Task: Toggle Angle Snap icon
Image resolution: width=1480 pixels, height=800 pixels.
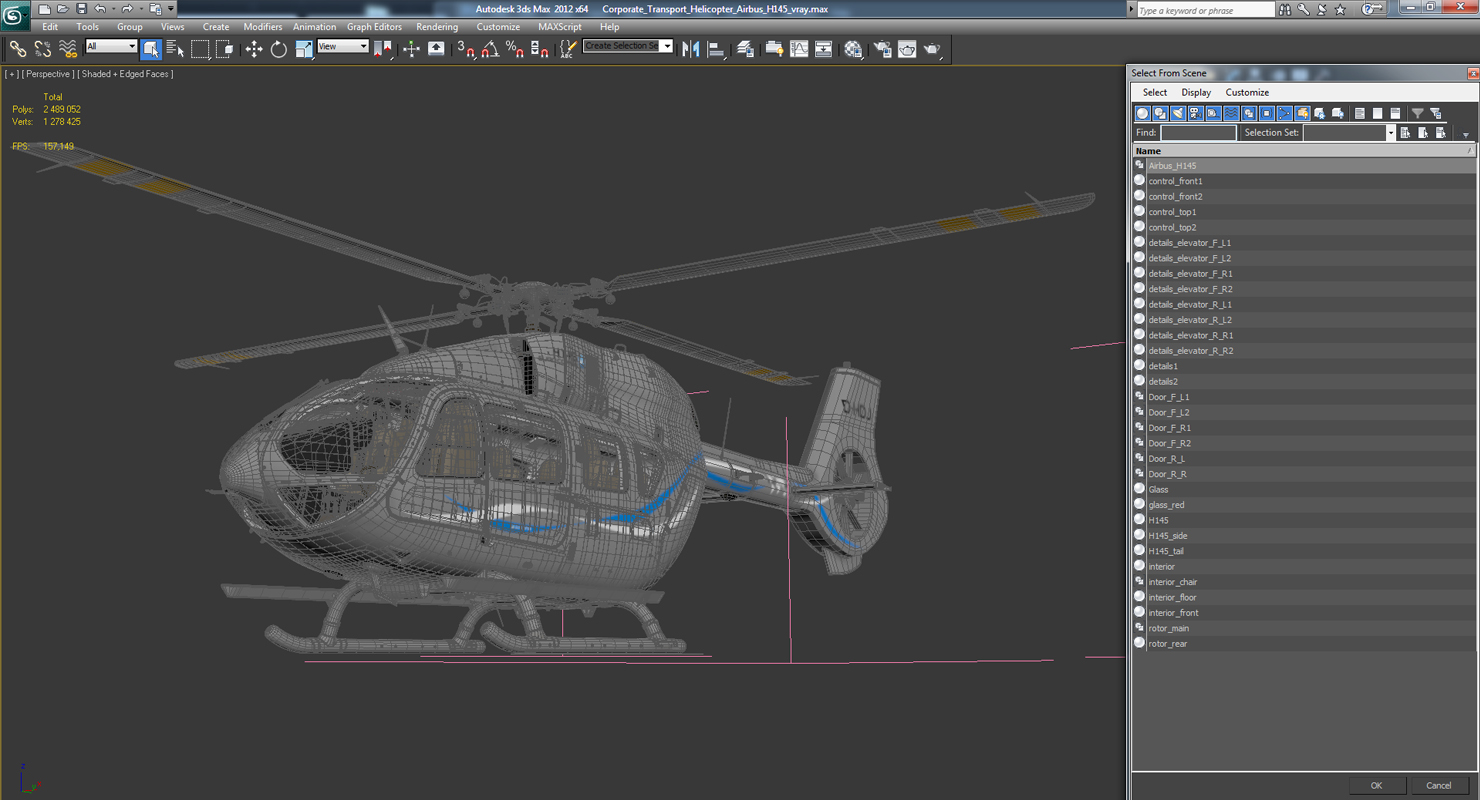Action: pyautogui.click(x=490, y=48)
